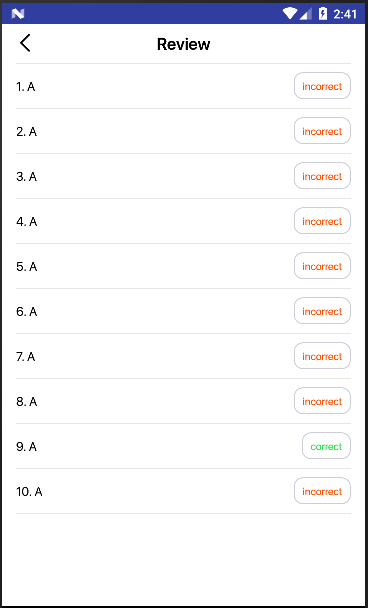Tap the incorrect label on question 3
368x608 pixels.
coord(322,176)
